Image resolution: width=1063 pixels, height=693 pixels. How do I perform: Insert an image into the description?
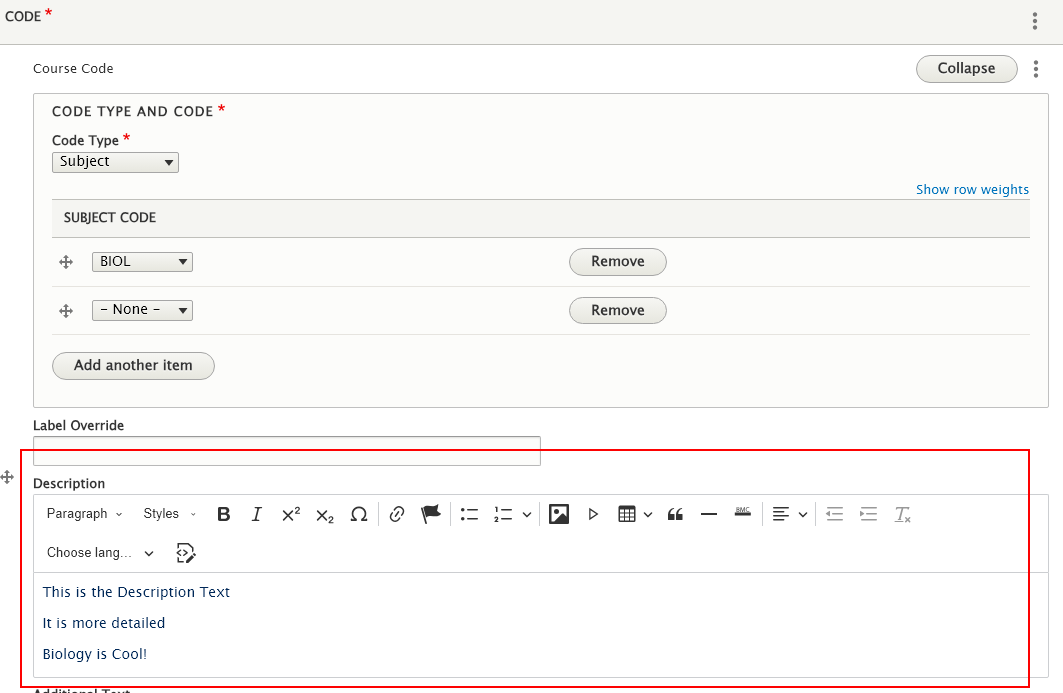pos(558,513)
